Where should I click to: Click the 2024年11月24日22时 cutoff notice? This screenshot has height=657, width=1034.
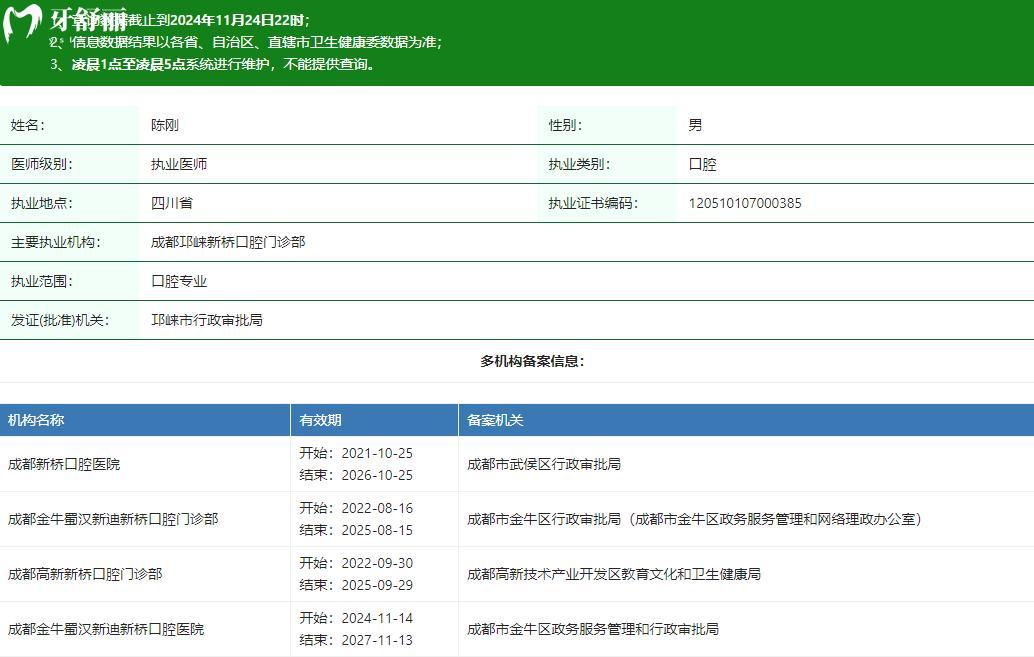pyautogui.click(x=180, y=20)
